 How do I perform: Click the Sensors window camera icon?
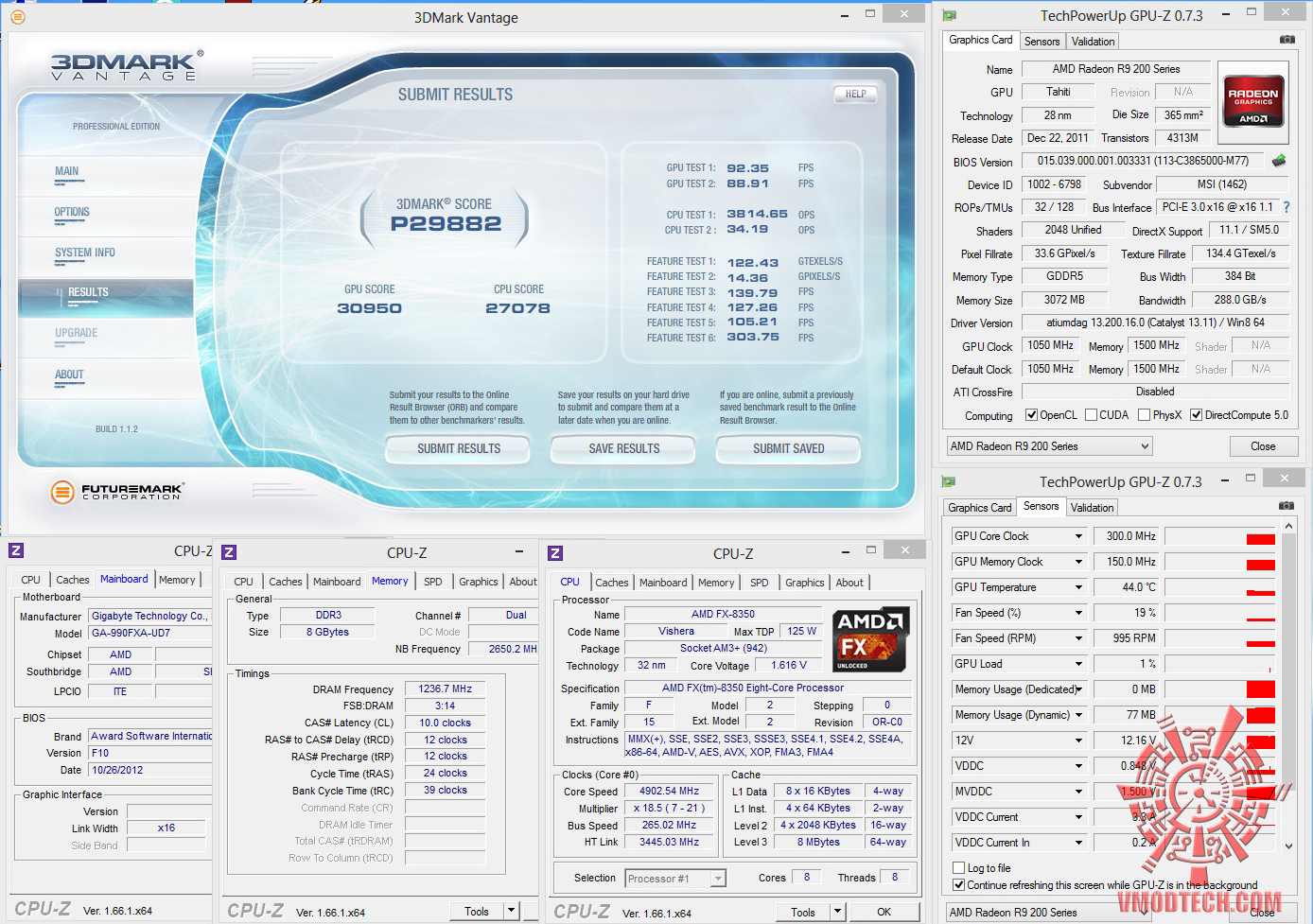coord(1287,506)
